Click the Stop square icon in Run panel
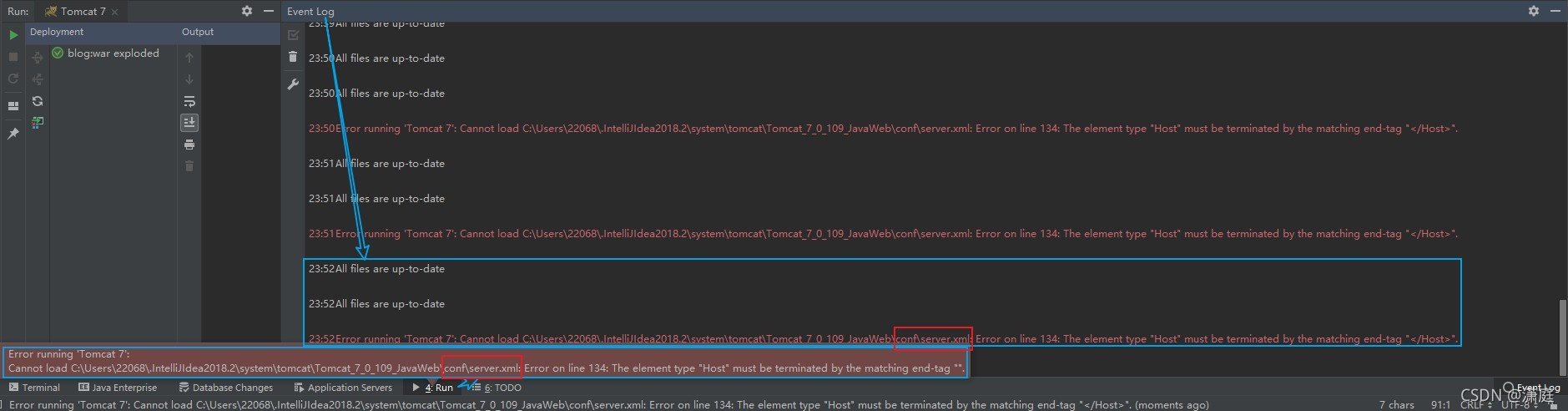The image size is (1568, 411). pyautogui.click(x=13, y=57)
